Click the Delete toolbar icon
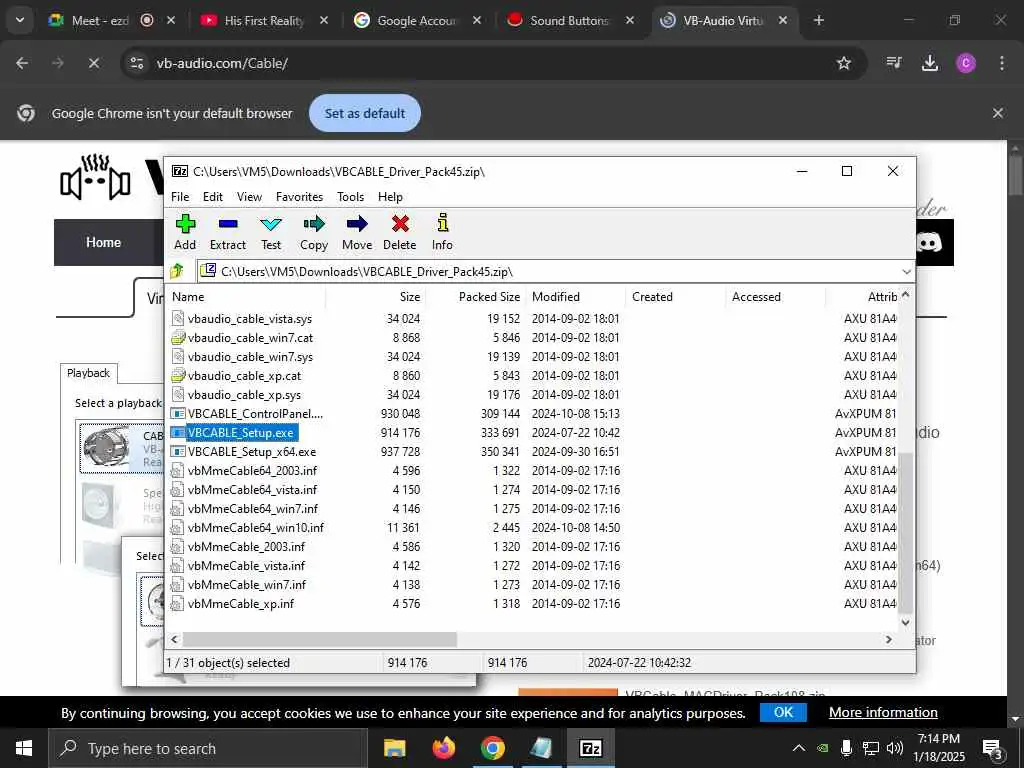Image resolution: width=1024 pixels, height=768 pixels. click(x=400, y=224)
